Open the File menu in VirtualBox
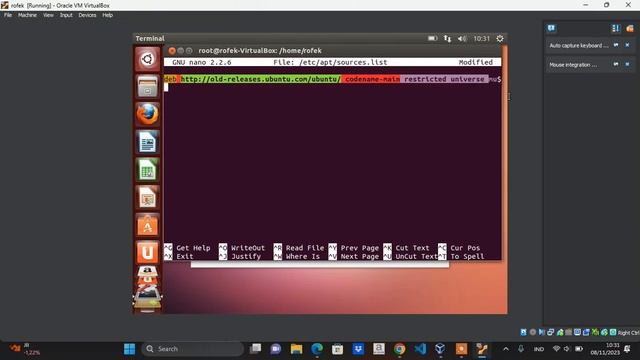 8,15
